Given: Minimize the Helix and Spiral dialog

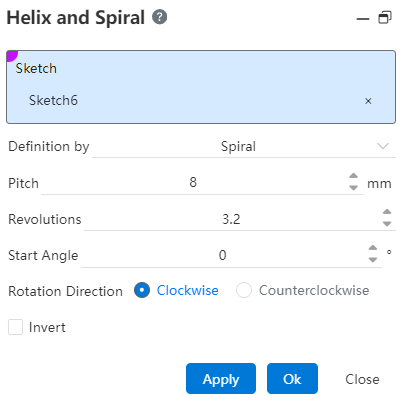Looking at the screenshot, I should coord(363,19).
